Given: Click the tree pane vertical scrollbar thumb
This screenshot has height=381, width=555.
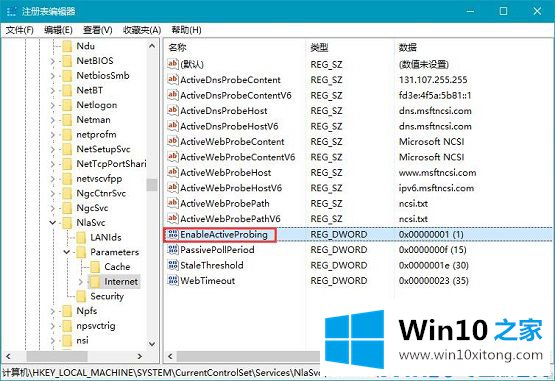Looking at the screenshot, I should (152, 184).
